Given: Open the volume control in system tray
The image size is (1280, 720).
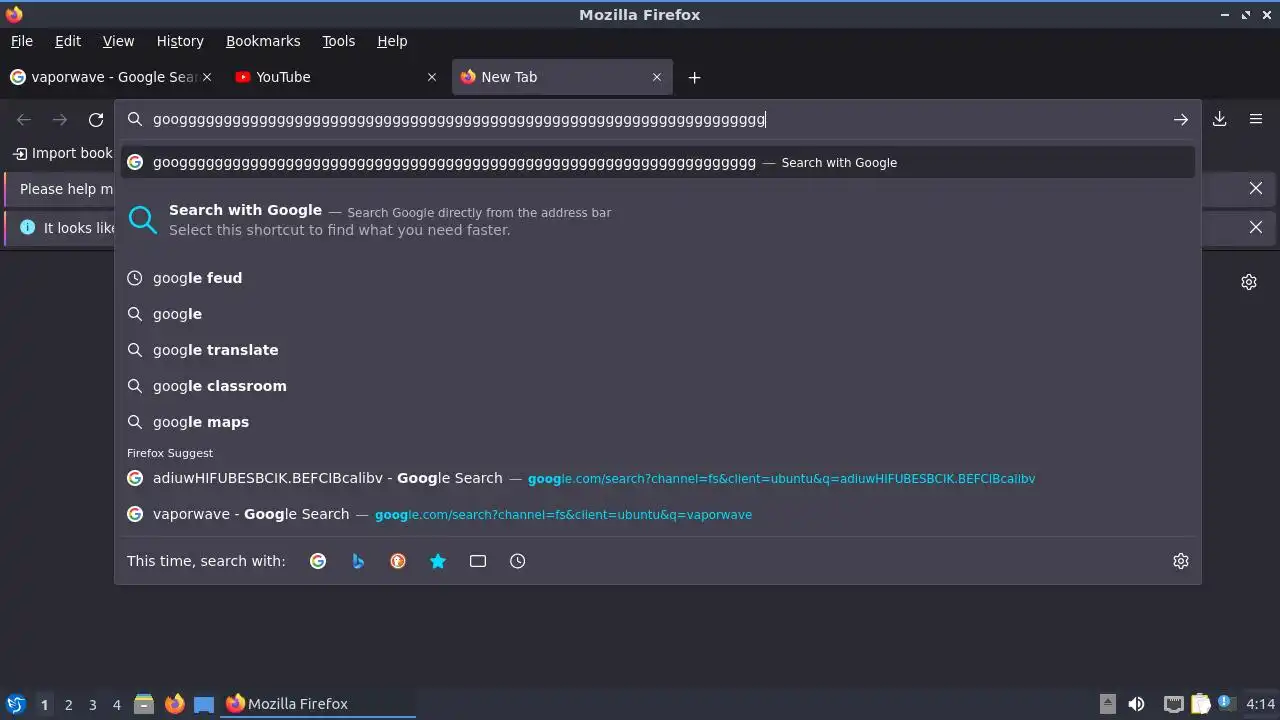Looking at the screenshot, I should [1136, 704].
